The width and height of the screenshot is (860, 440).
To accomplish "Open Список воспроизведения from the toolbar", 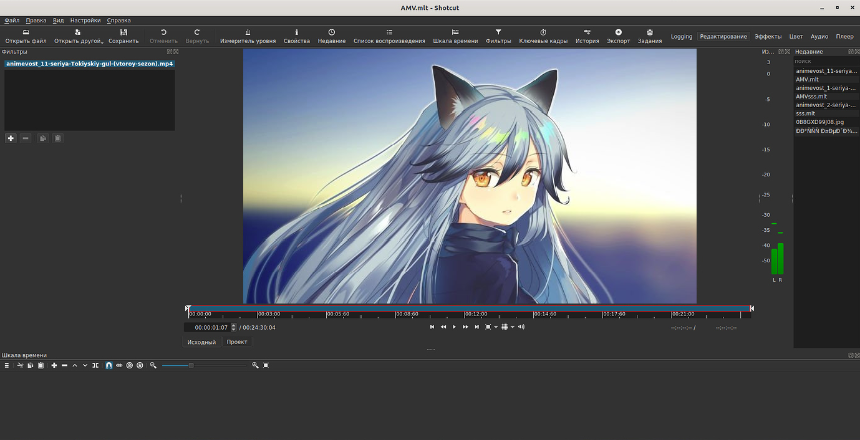I will pyautogui.click(x=389, y=36).
